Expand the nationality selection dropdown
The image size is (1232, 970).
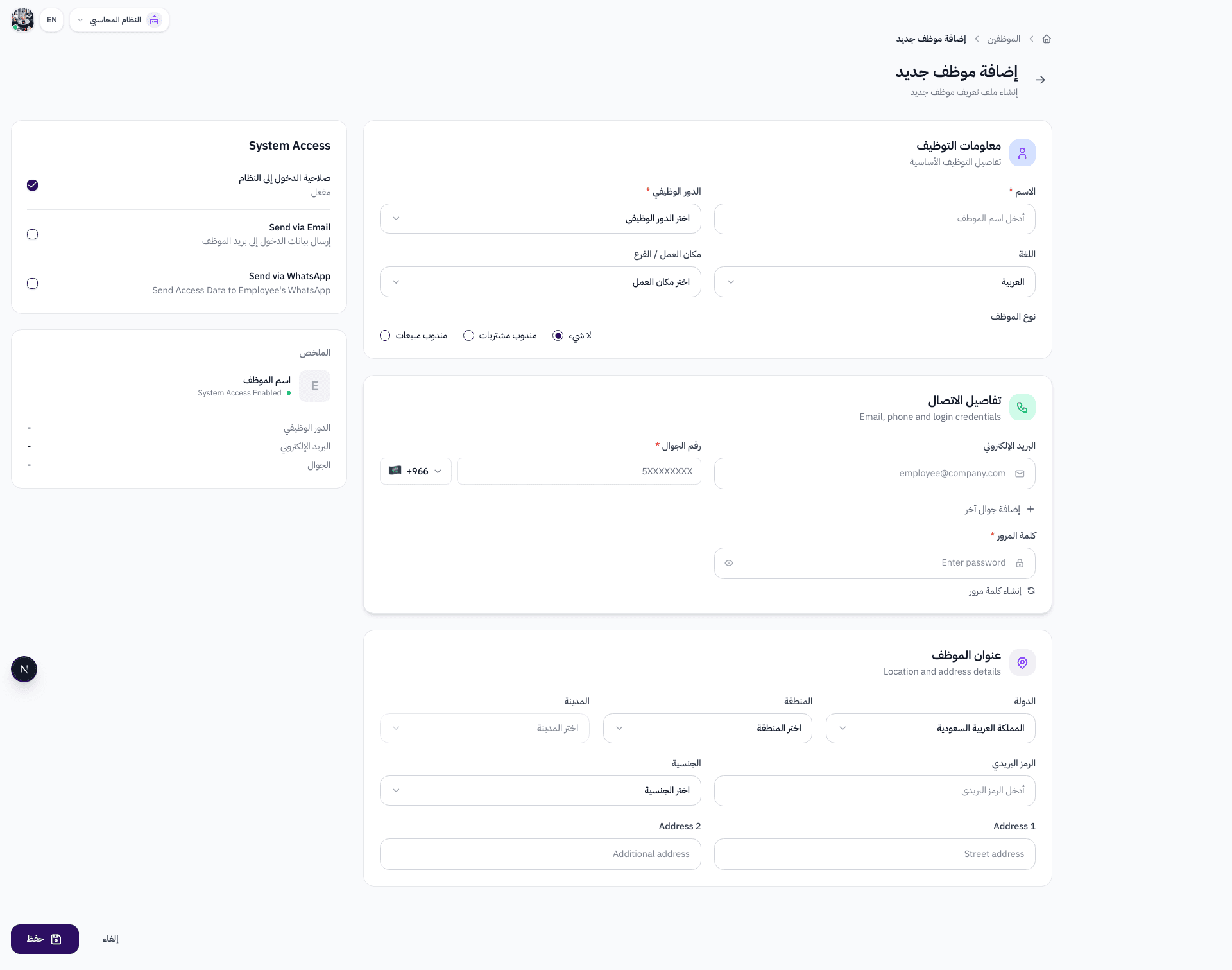point(540,790)
